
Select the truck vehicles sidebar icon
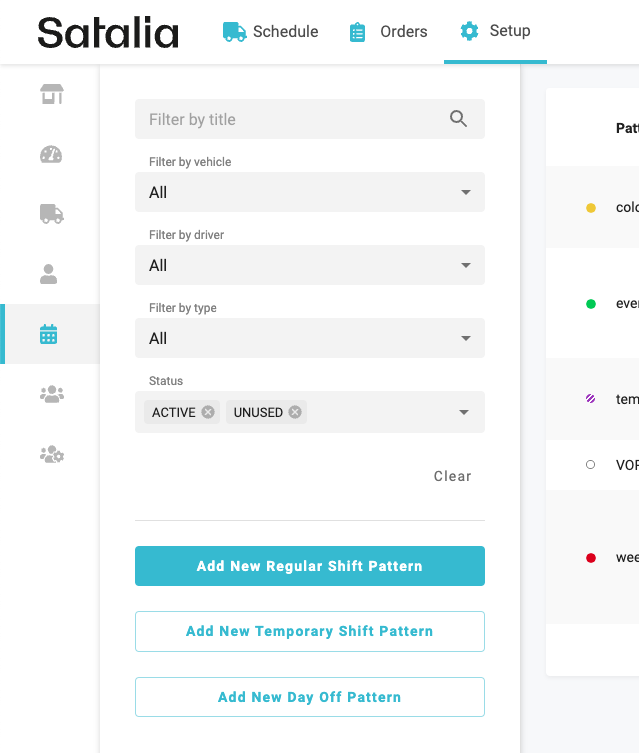pyautogui.click(x=51, y=213)
